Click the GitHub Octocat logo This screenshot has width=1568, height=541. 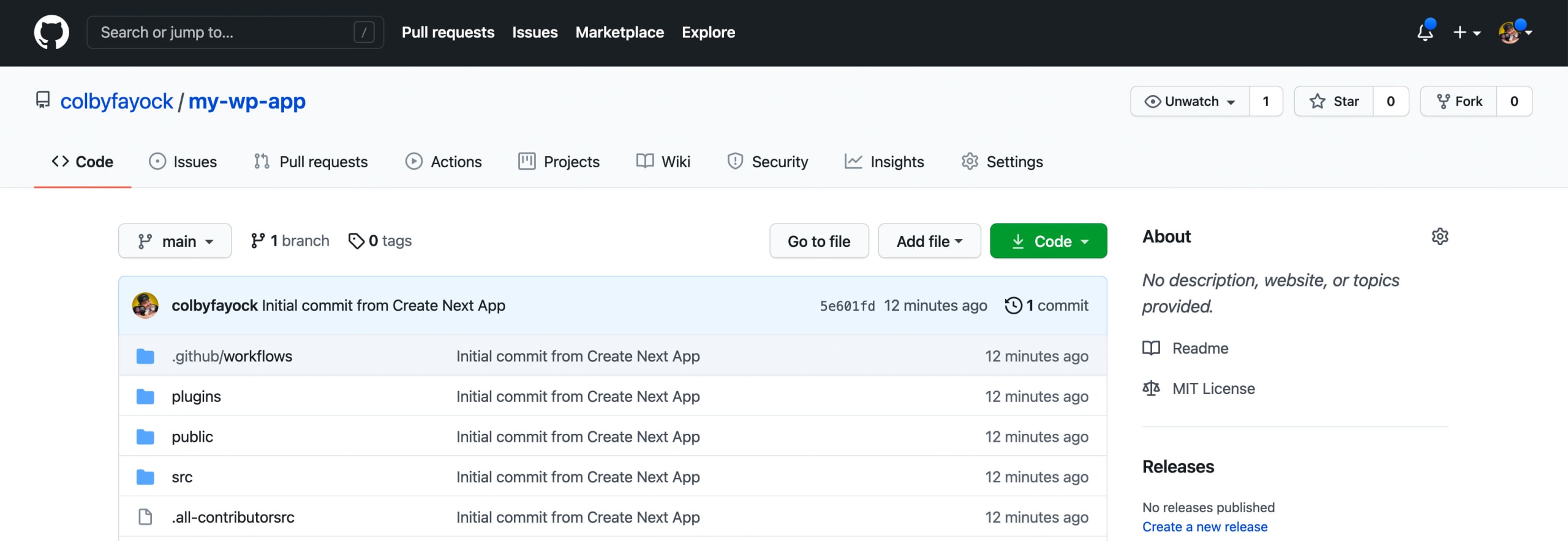(x=51, y=32)
